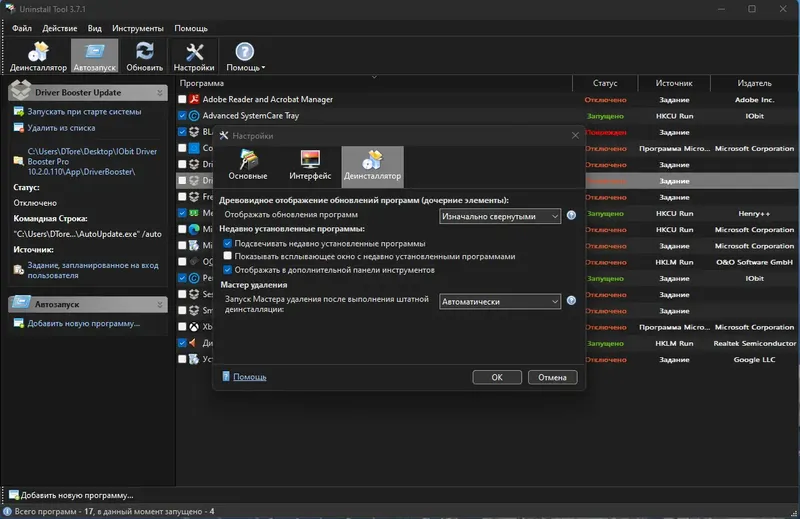Close the Настройки dialog
The image size is (800, 519).
click(575, 135)
